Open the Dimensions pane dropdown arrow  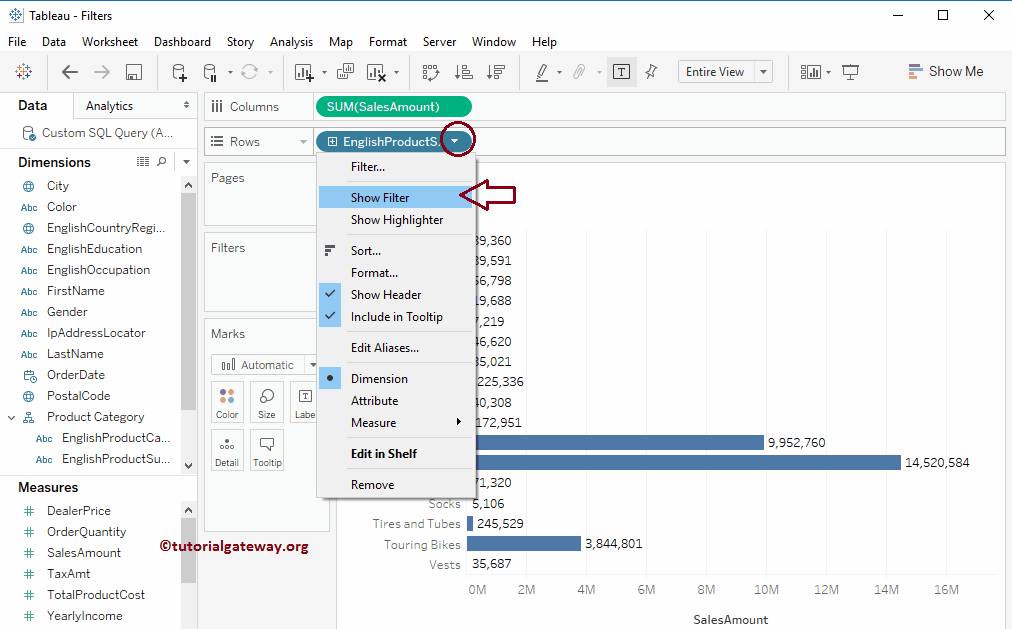(186, 162)
